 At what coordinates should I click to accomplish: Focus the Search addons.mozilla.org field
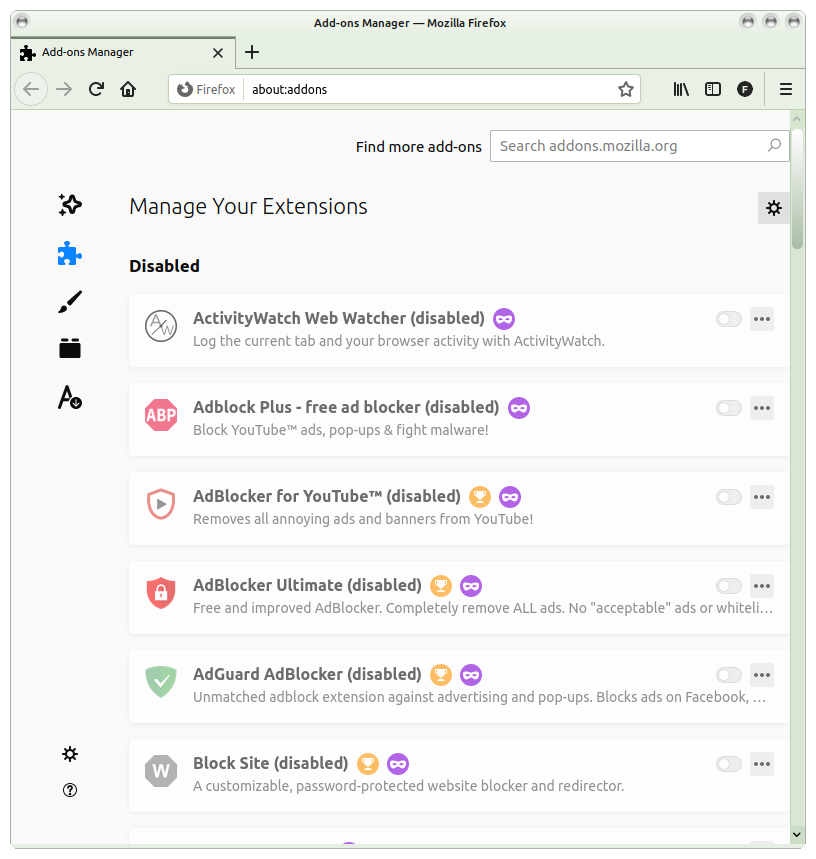click(x=639, y=146)
